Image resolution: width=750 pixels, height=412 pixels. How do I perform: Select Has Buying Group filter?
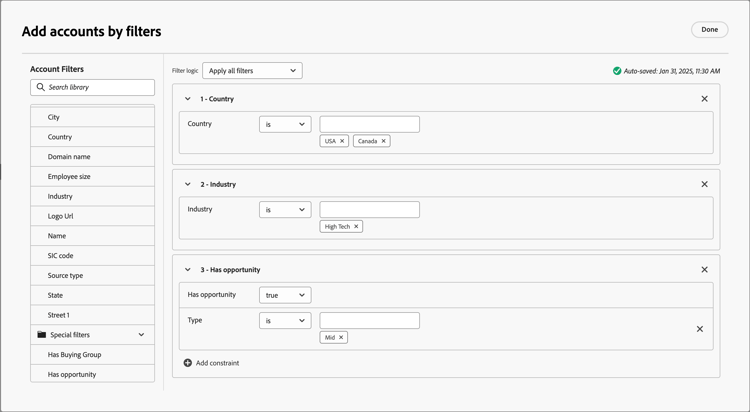[74, 355]
